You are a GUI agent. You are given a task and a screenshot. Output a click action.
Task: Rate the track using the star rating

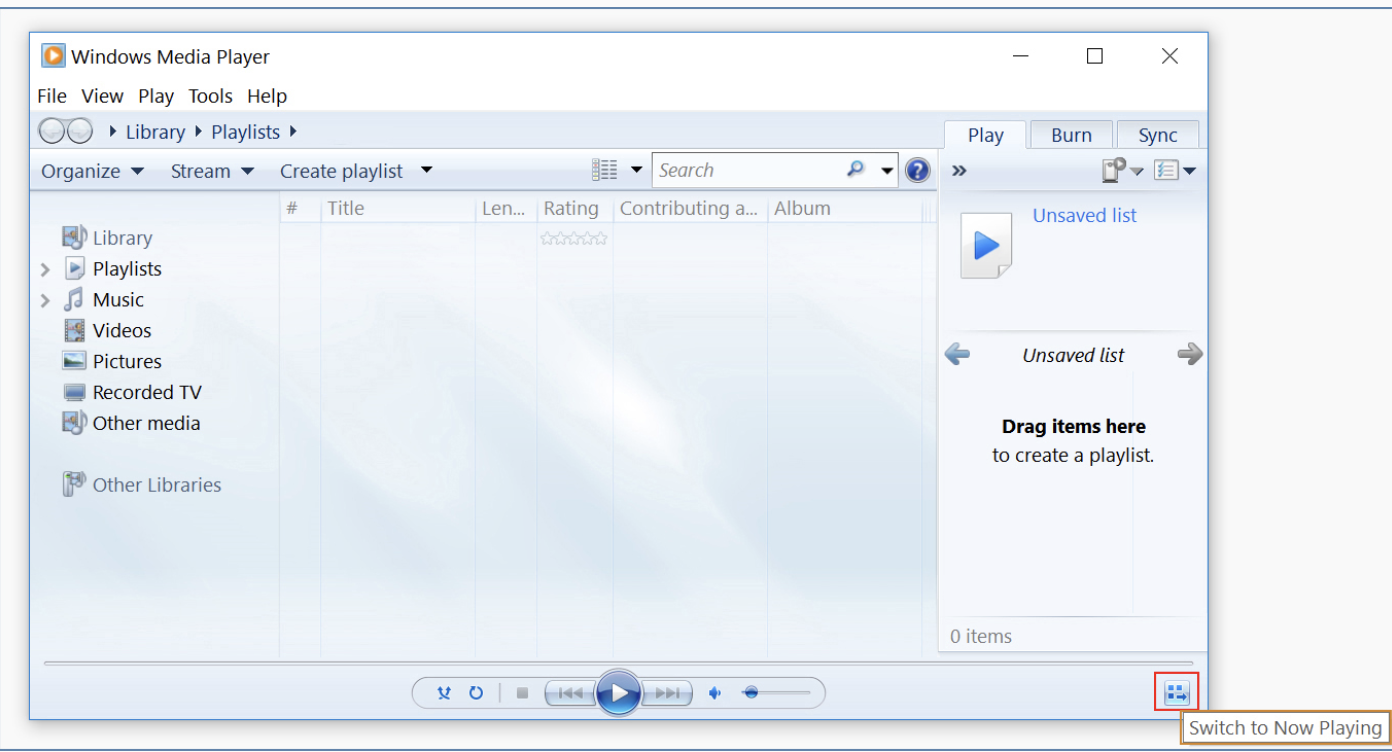[574, 238]
